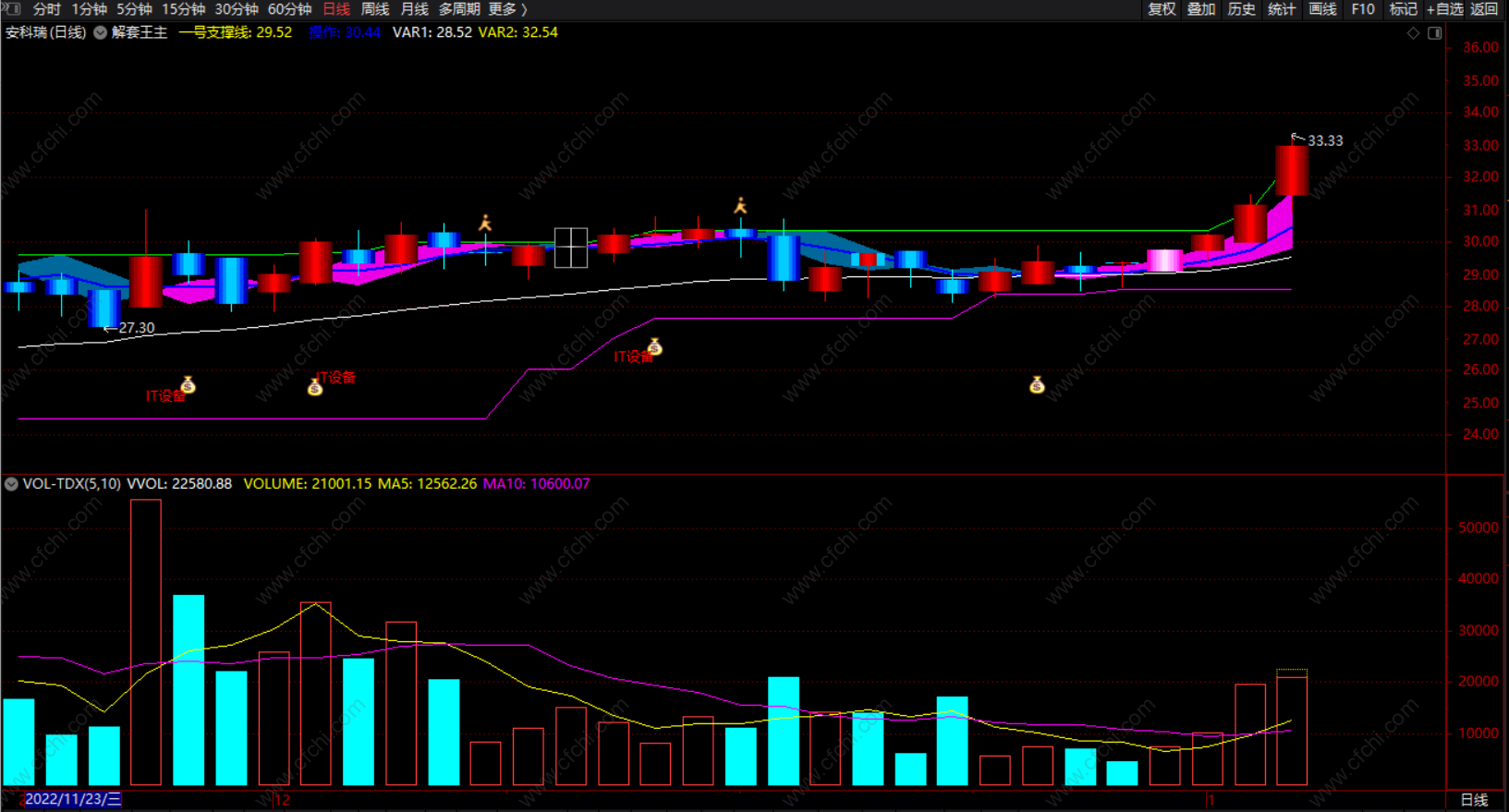The width and height of the screenshot is (1509, 812).
Task: Click the diamond icon above price axis
Action: point(1413,33)
